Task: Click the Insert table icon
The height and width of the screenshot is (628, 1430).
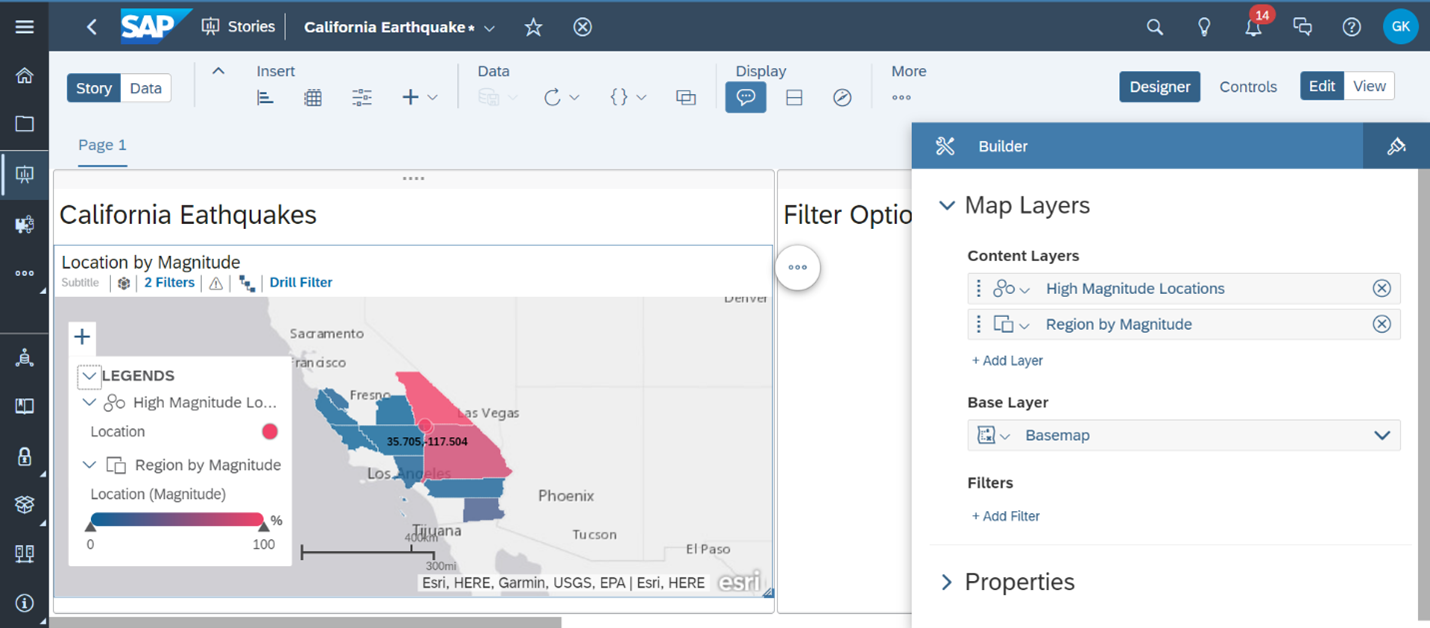Action: (x=313, y=97)
